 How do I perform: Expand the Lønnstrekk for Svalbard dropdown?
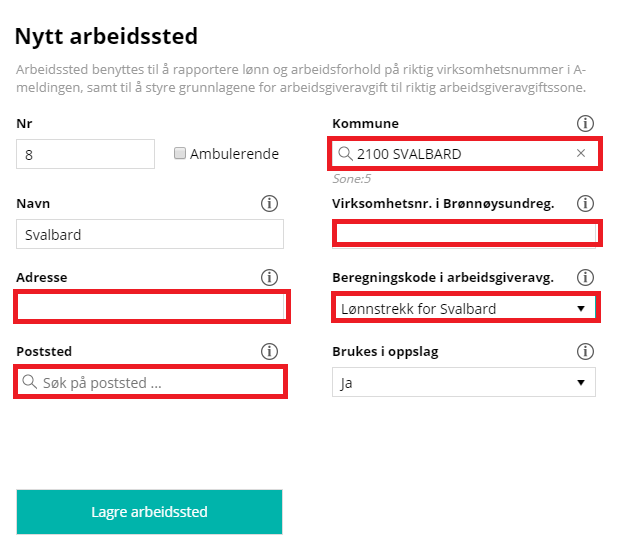click(x=465, y=308)
